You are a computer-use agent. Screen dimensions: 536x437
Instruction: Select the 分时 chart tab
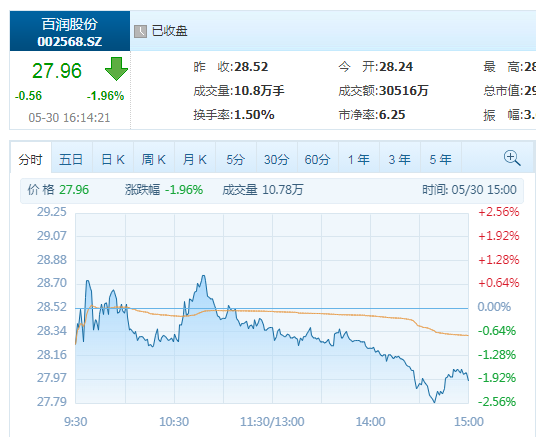click(31, 159)
